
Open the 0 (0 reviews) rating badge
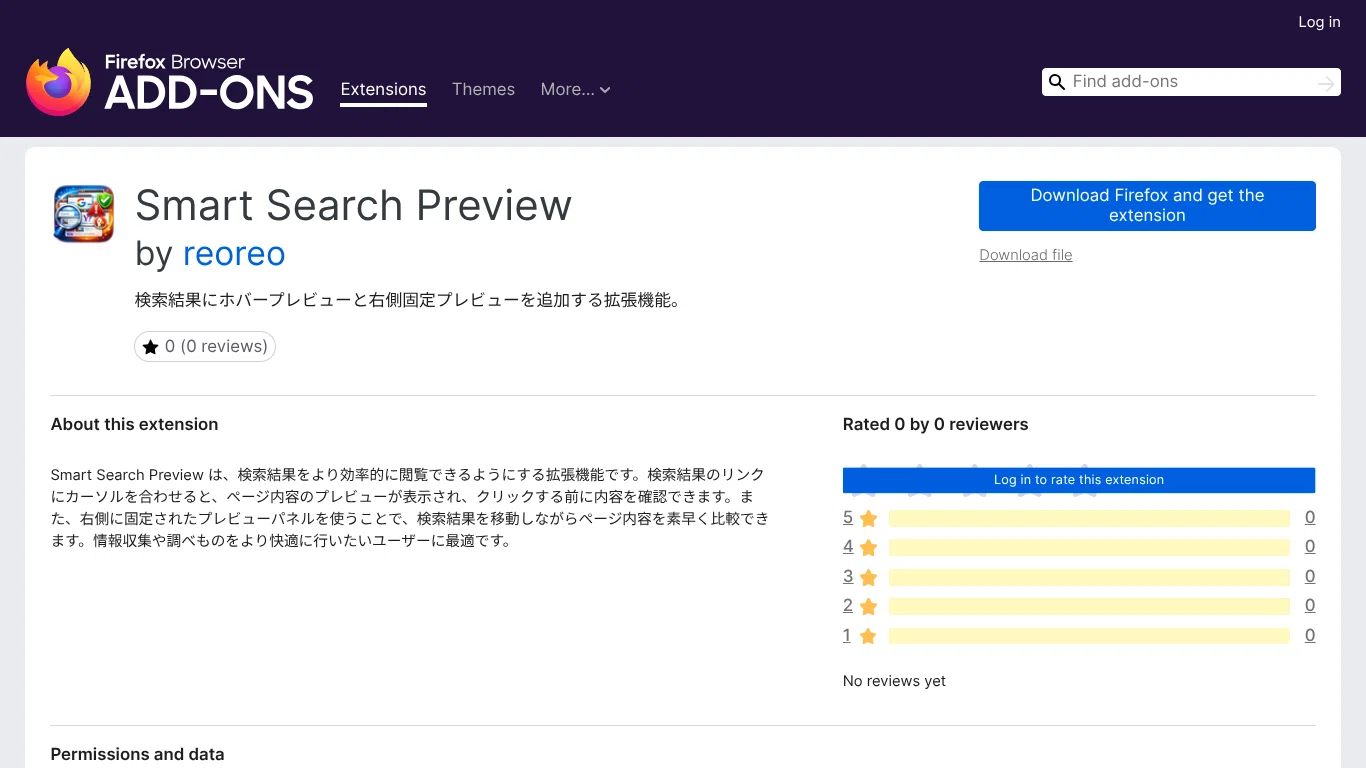pyautogui.click(x=205, y=347)
